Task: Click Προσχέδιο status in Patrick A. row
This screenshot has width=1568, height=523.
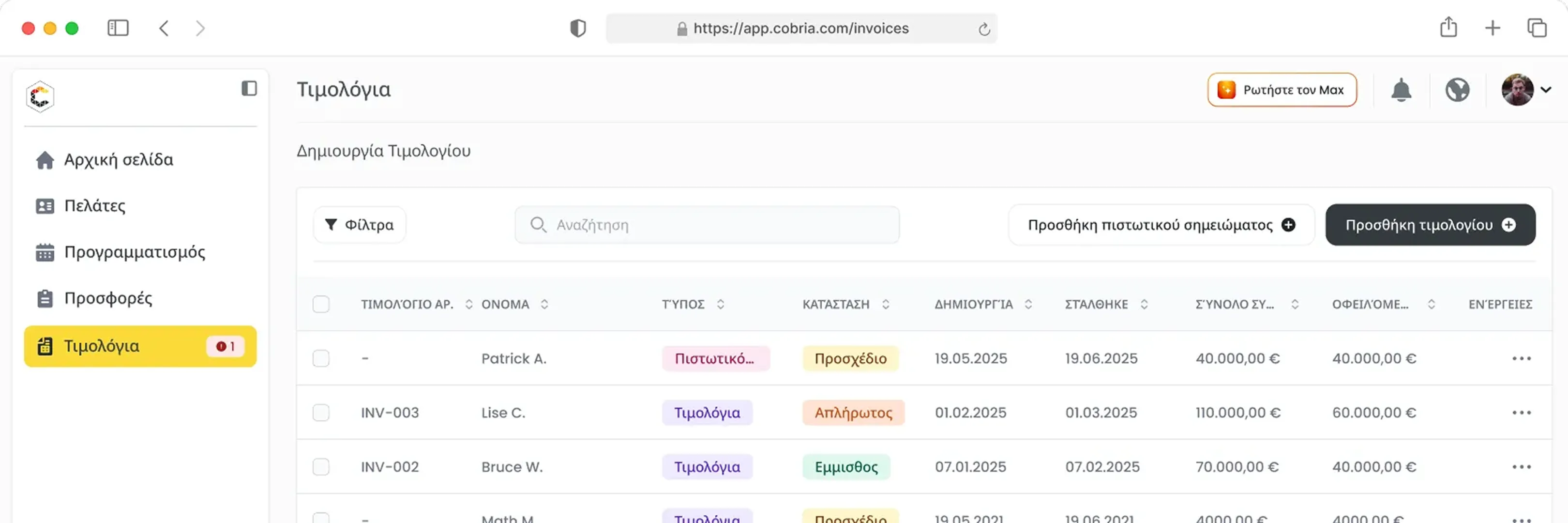Action: [850, 359]
